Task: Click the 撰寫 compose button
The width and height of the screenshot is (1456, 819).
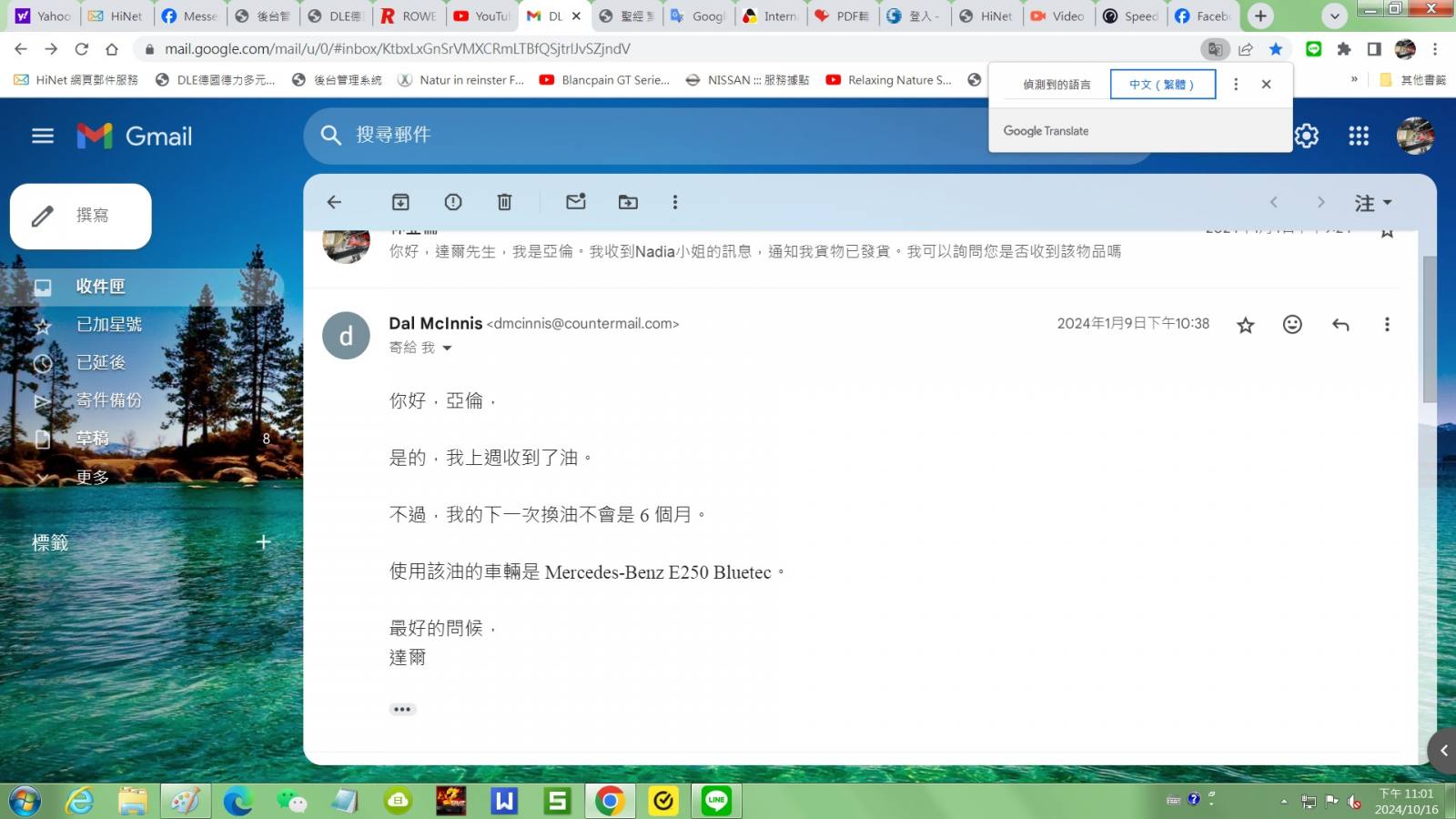Action: point(81,216)
